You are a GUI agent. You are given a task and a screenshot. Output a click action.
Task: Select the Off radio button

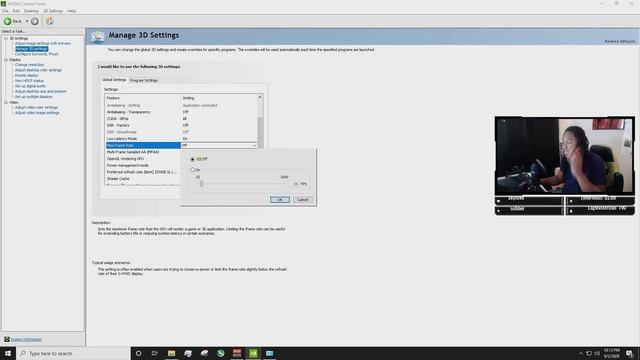(193, 159)
